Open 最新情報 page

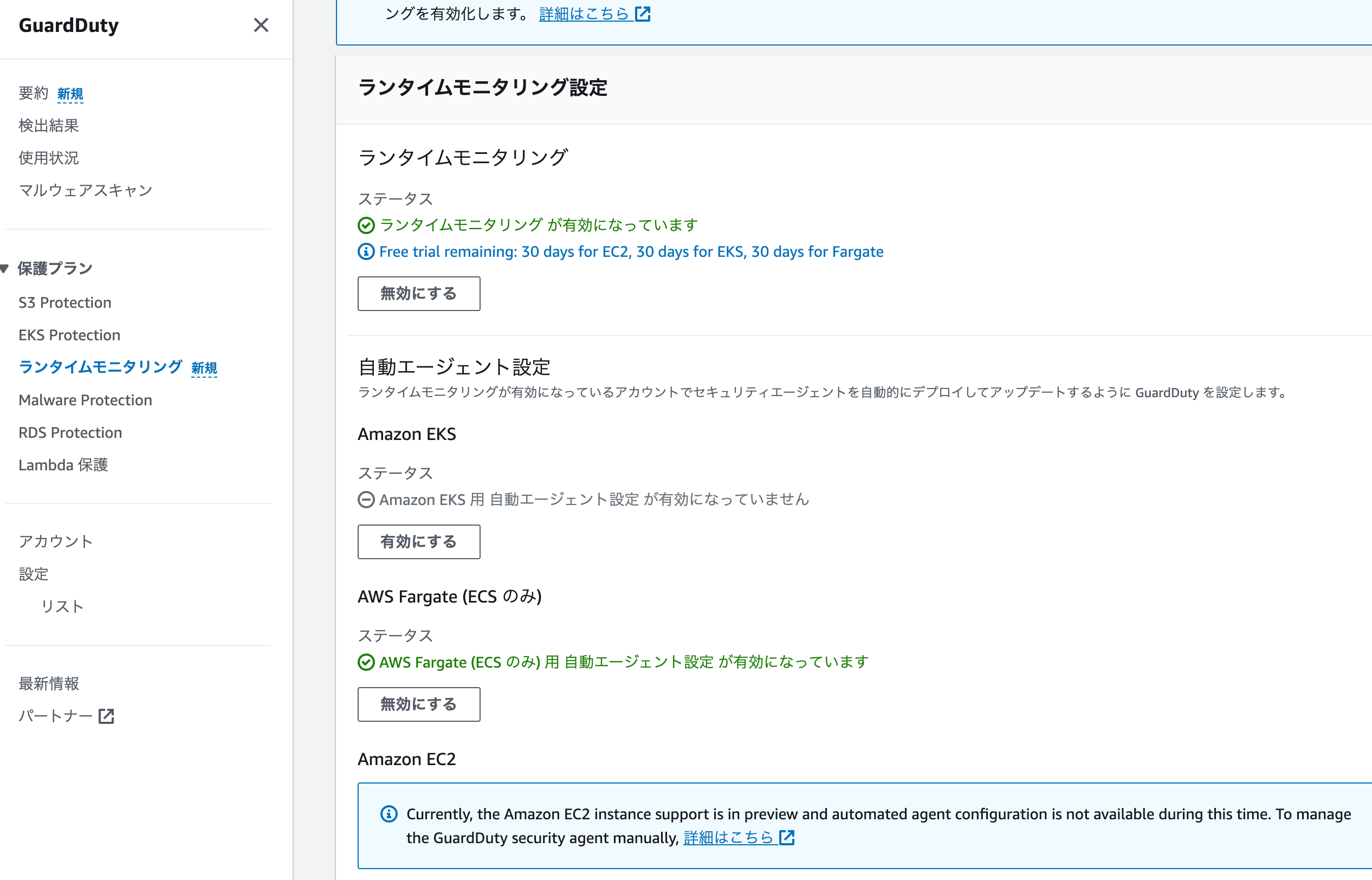coord(49,683)
